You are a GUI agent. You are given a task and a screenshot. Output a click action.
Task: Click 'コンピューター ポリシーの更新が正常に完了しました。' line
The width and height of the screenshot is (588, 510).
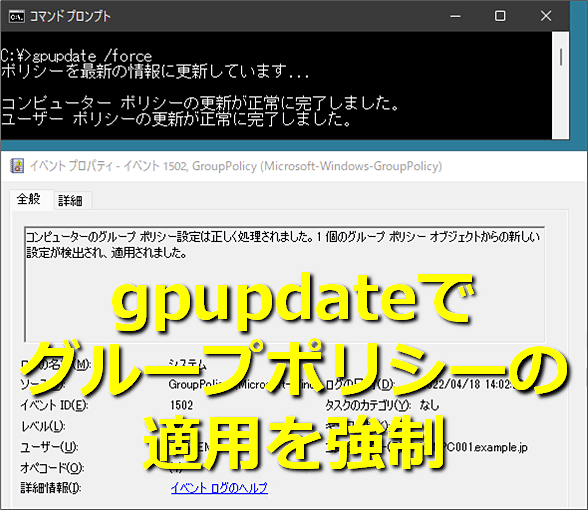200,103
